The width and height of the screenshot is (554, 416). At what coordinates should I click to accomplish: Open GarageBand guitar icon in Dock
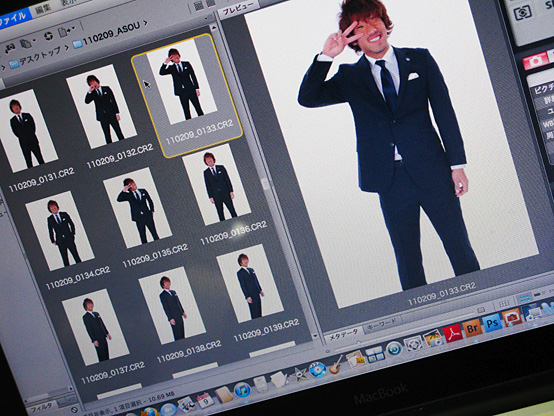pos(337,365)
